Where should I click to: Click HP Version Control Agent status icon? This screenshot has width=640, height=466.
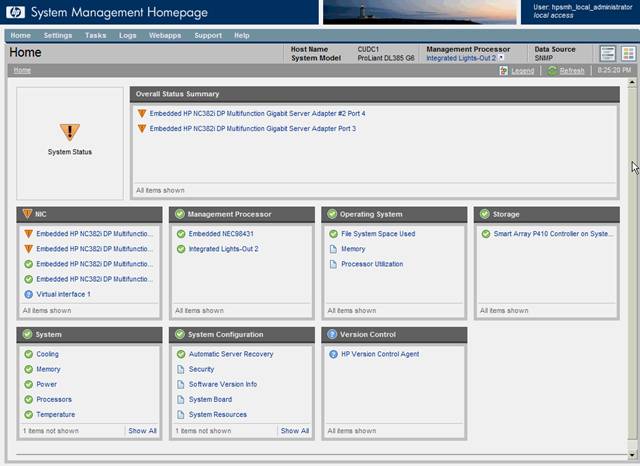click(333, 354)
